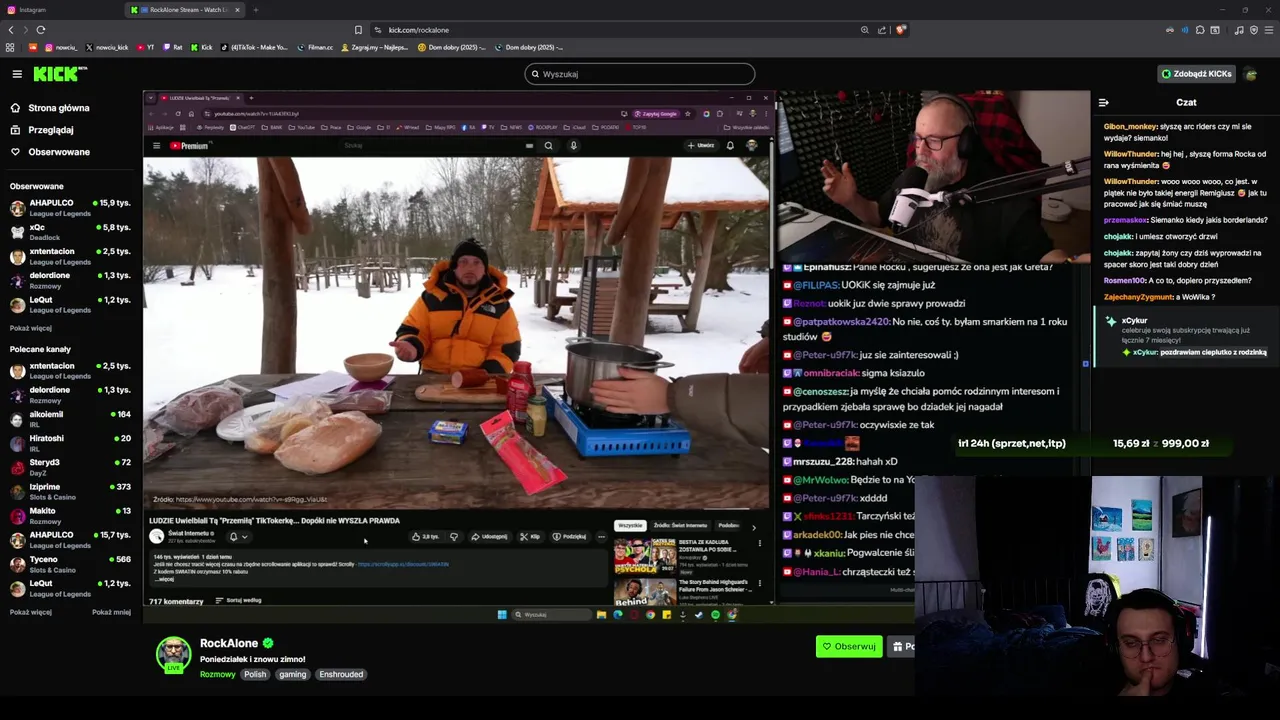Click the share icon in address bar
Screen dimensions: 1280x720
[x=882, y=30]
